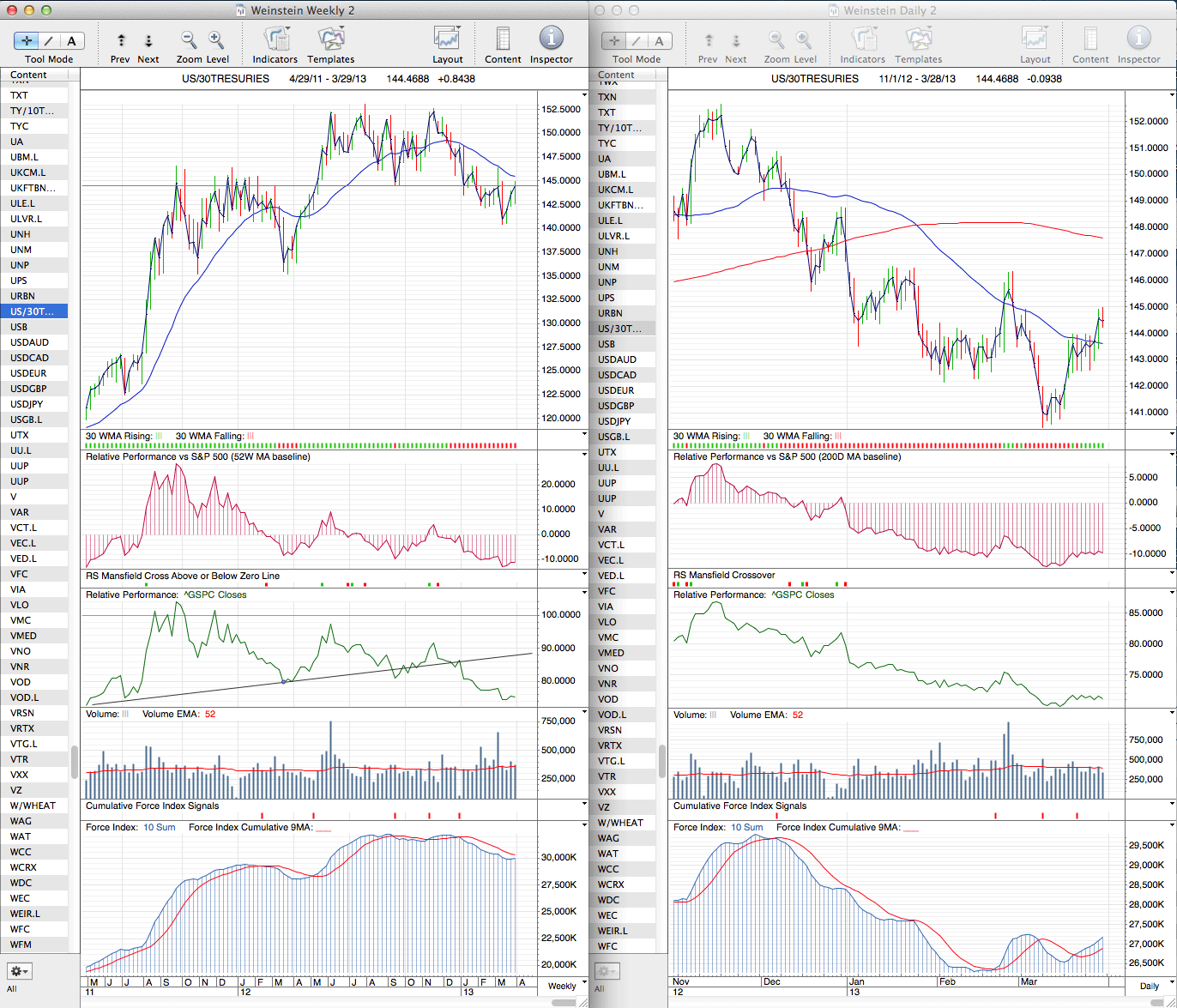Viewport: 1177px width, 1008px height.
Task: Select USDJPY in the Weekly symbol list
Action: tap(27, 404)
